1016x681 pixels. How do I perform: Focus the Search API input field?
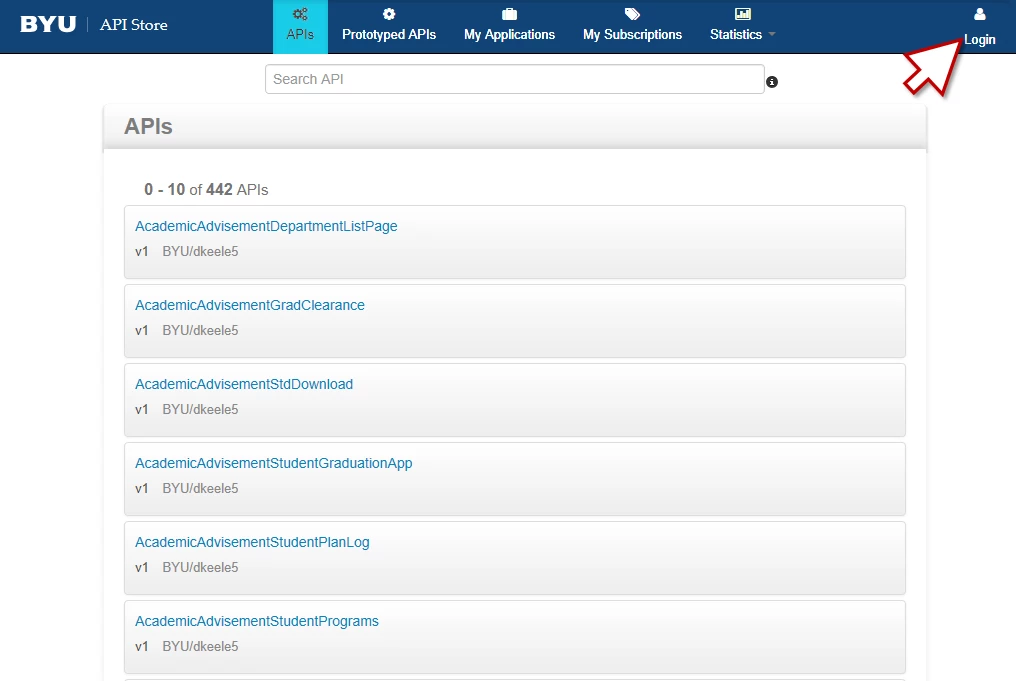[x=514, y=79]
